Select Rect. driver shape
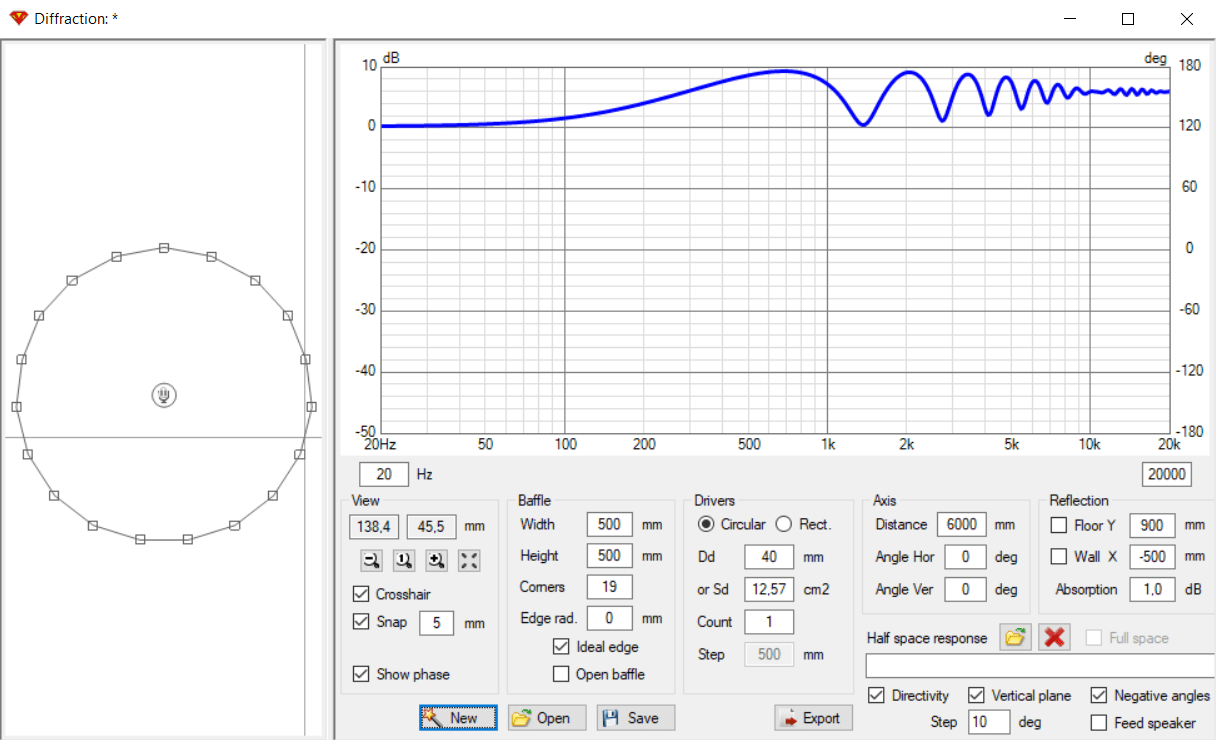 tap(783, 524)
